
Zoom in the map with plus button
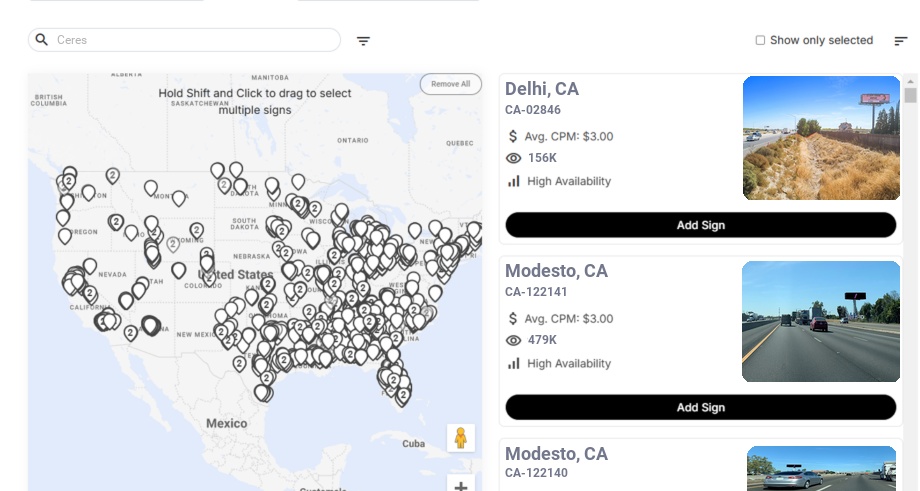point(460,486)
